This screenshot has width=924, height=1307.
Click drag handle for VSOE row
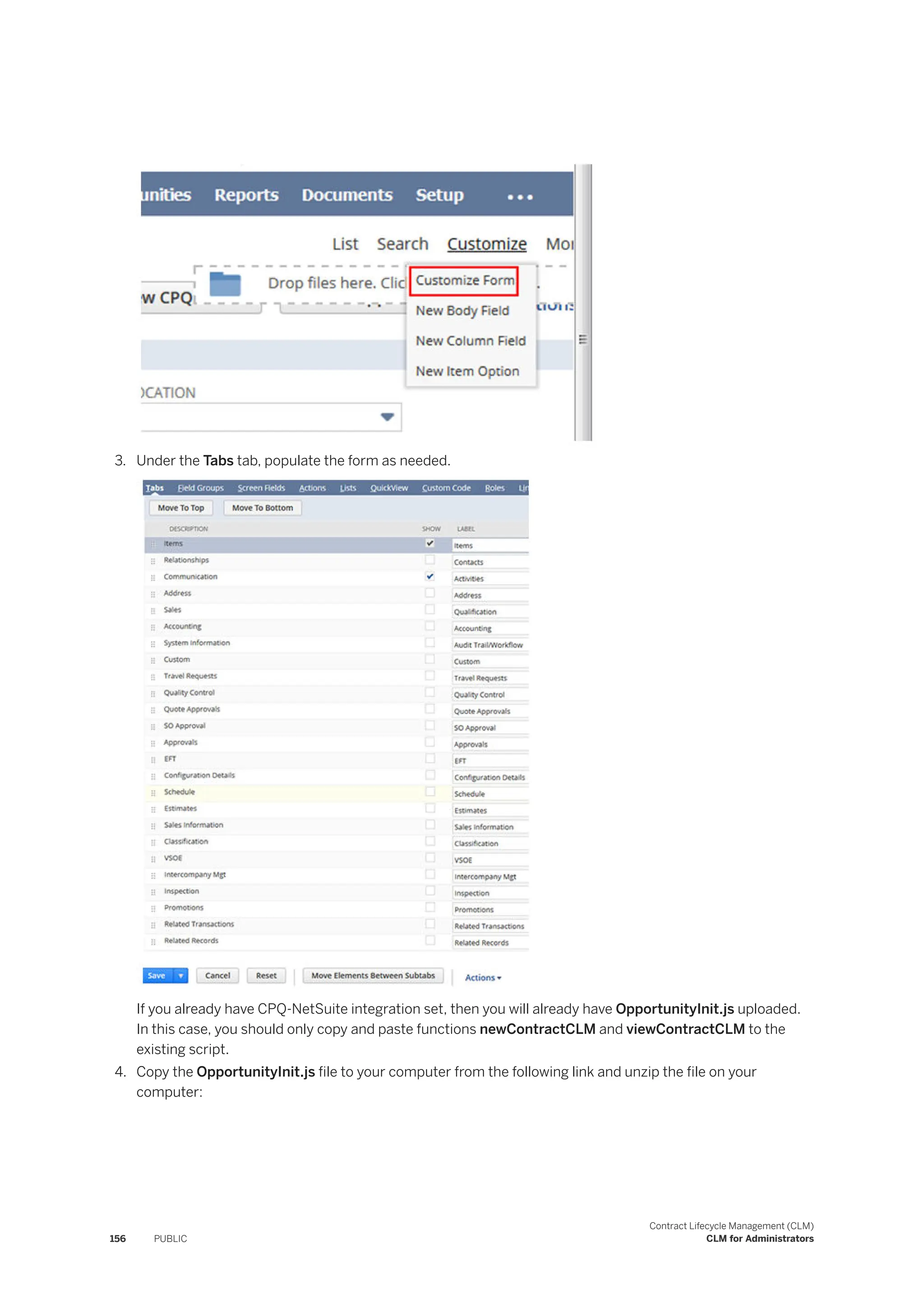pyautogui.click(x=153, y=859)
